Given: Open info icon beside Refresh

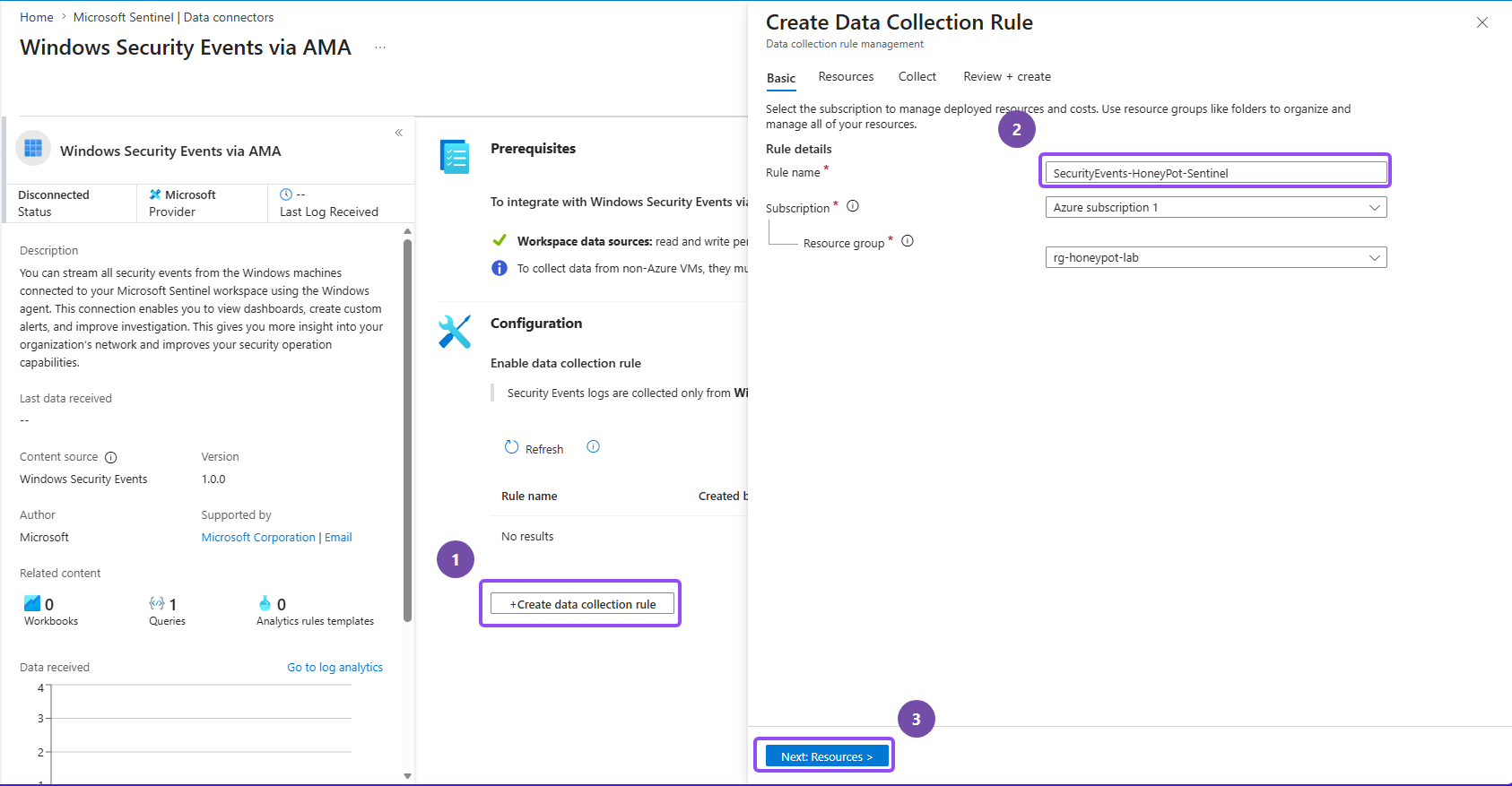Looking at the screenshot, I should click(x=593, y=446).
